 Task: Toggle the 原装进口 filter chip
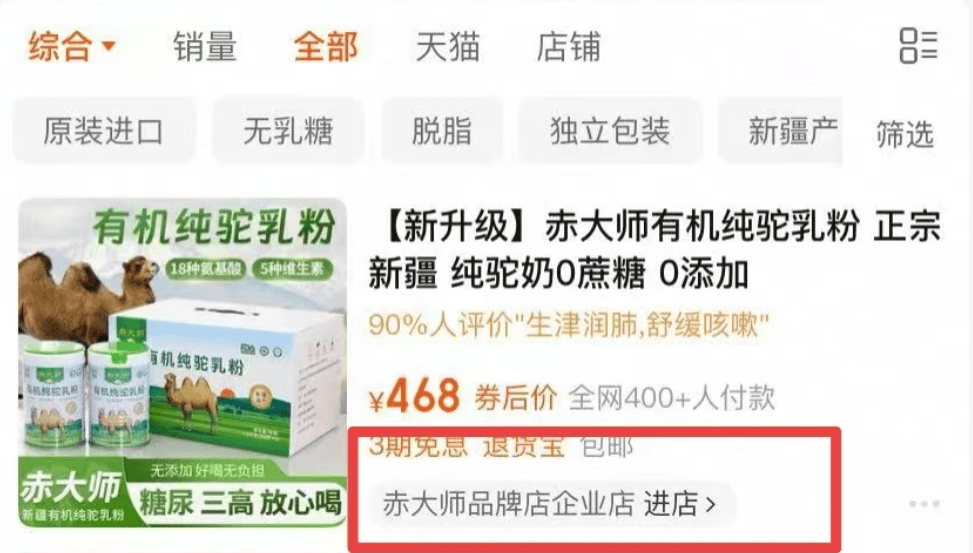(104, 131)
